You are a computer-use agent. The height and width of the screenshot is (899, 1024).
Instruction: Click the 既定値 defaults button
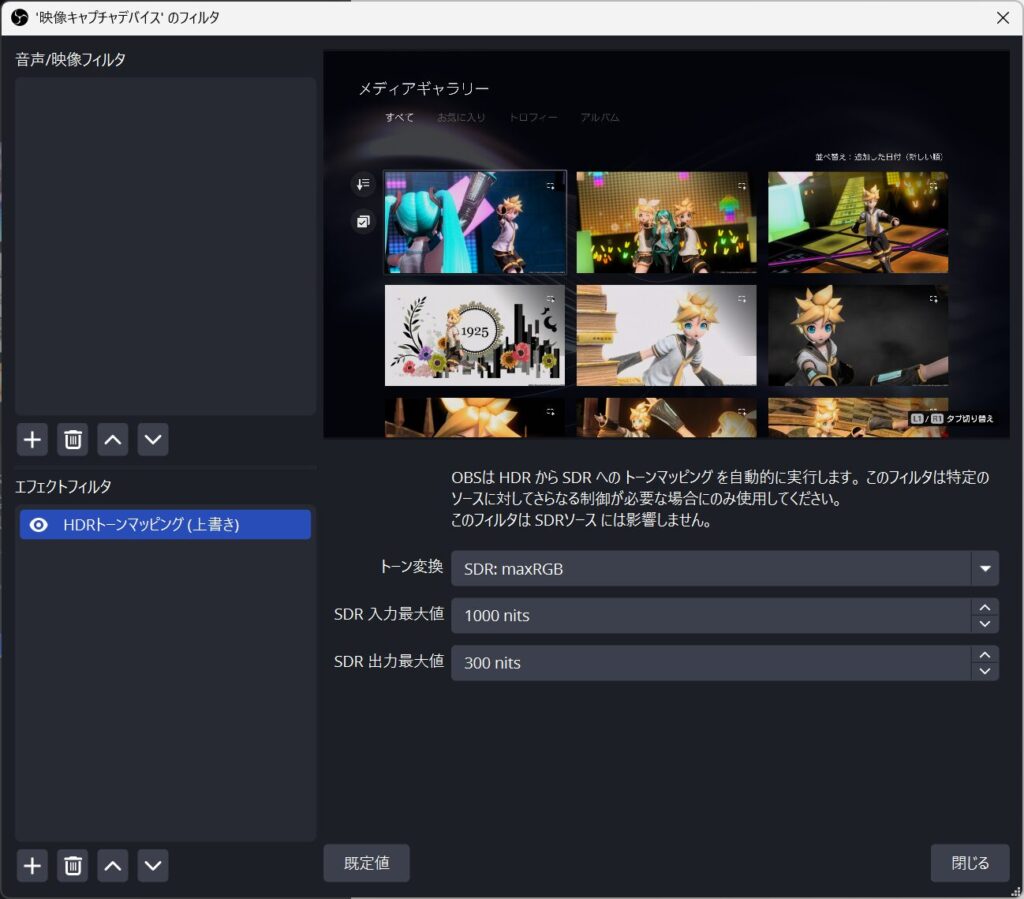366,863
